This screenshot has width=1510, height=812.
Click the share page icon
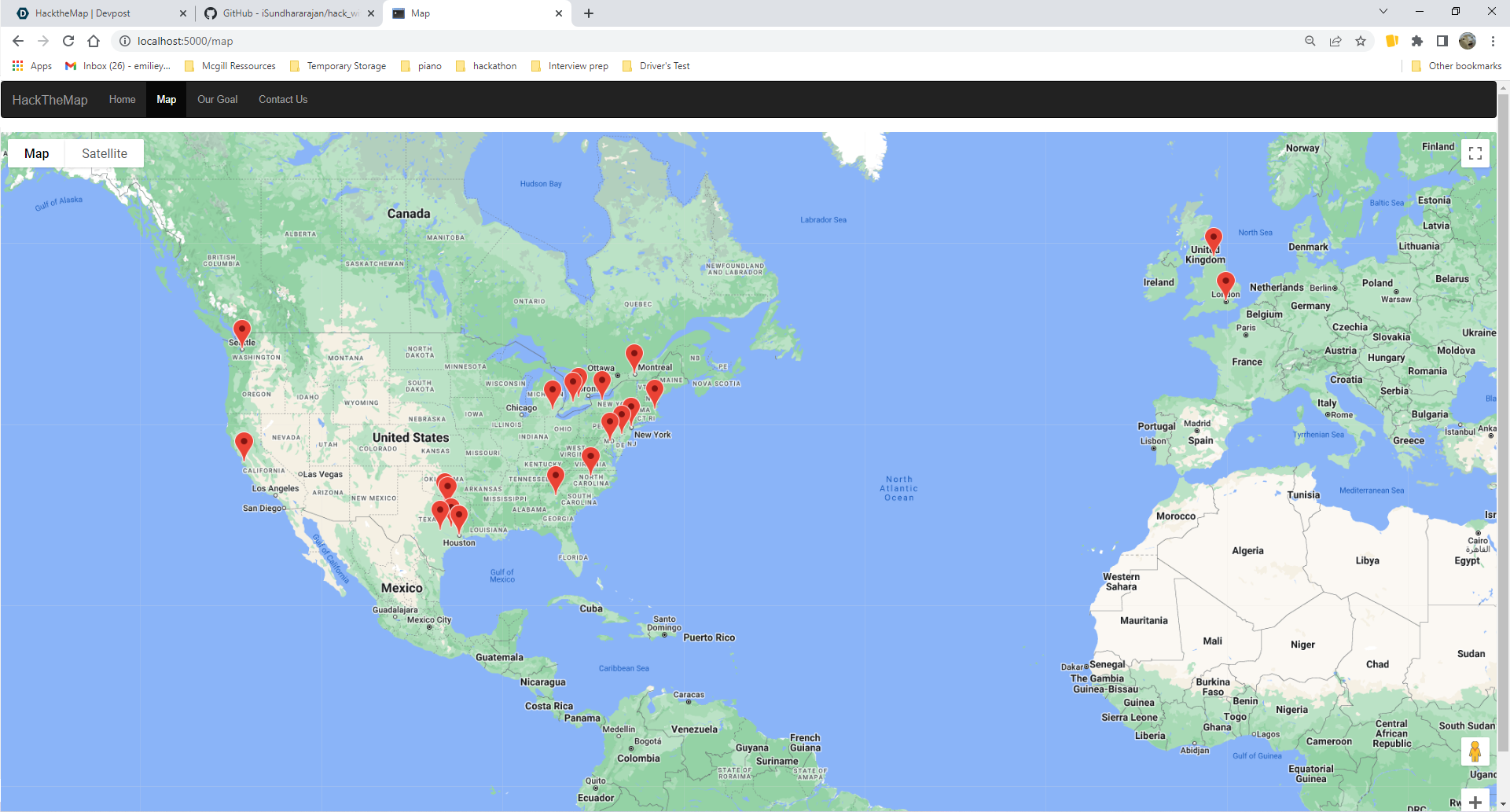1335,41
